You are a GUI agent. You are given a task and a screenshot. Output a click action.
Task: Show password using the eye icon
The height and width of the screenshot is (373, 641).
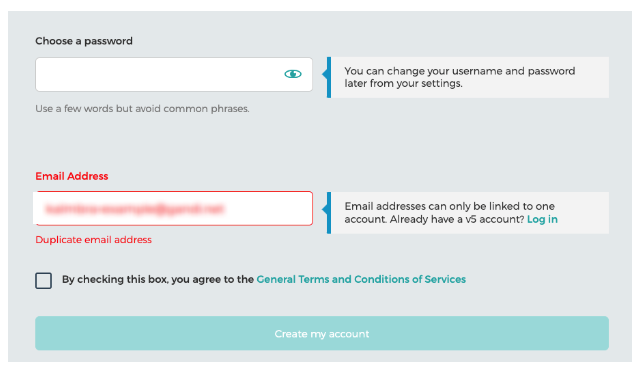tap(293, 74)
